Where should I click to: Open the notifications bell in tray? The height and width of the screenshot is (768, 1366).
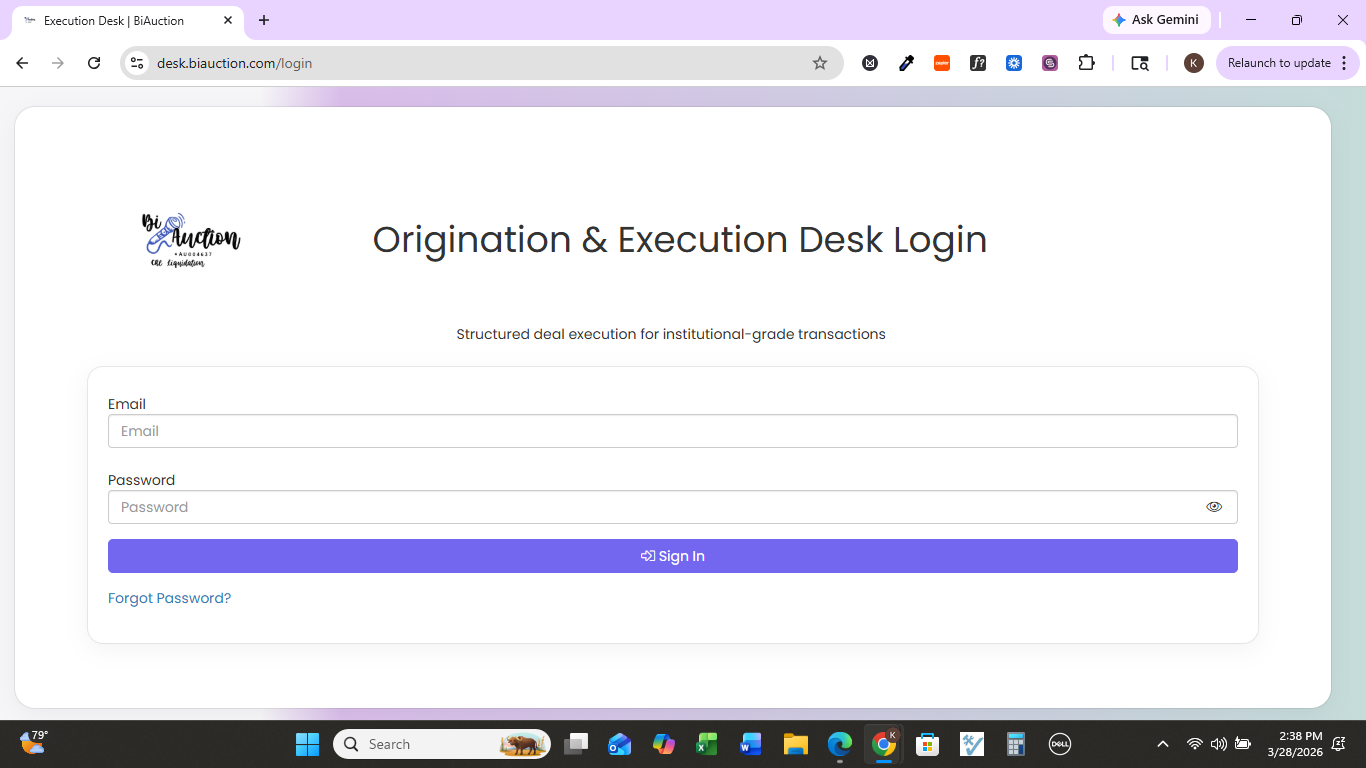(1339, 744)
